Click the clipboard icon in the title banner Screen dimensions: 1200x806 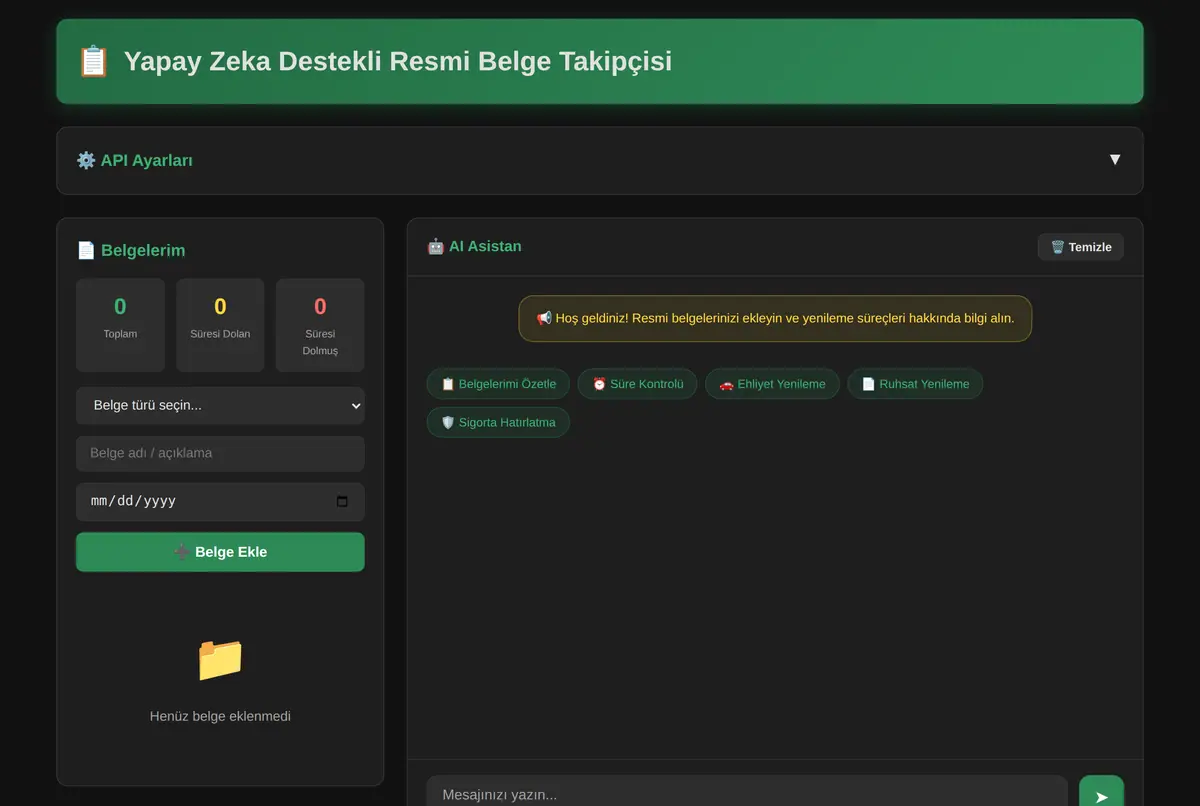point(93,61)
